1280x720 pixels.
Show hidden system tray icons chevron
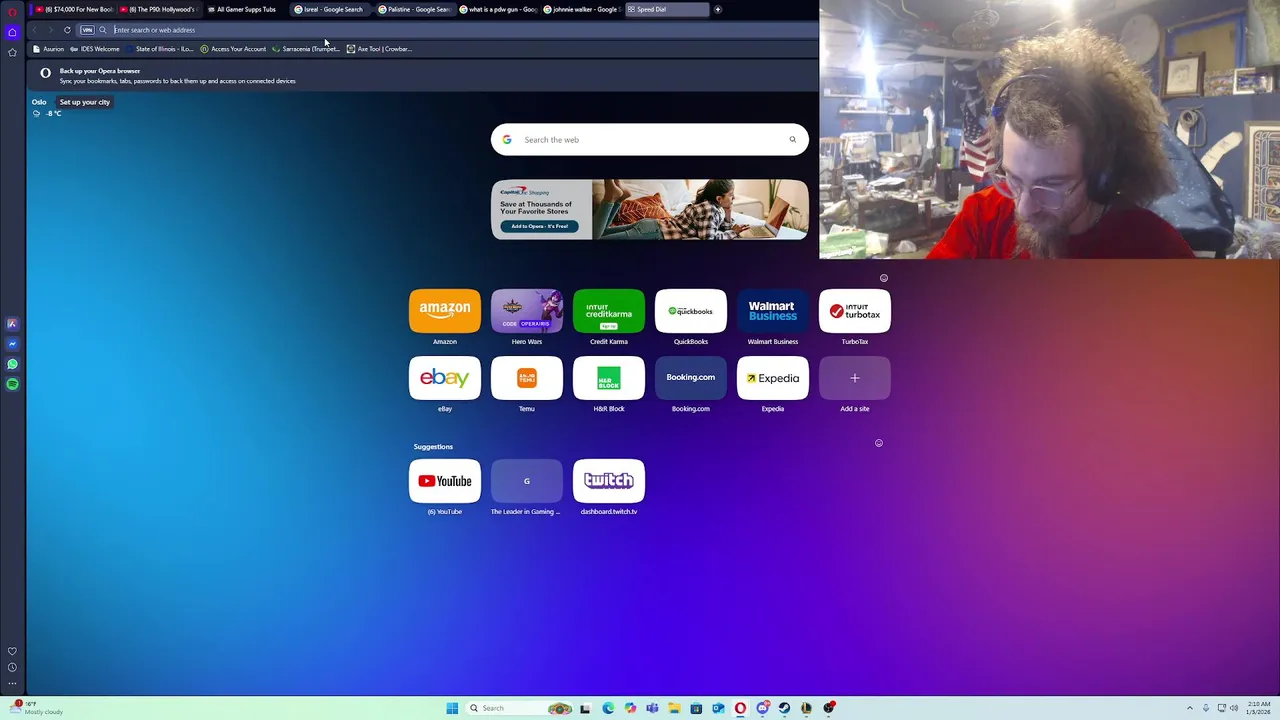click(1190, 708)
